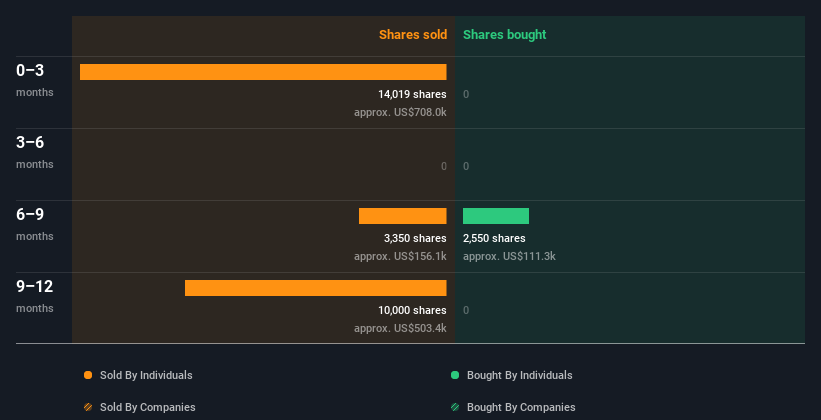This screenshot has height=420, width=821.
Task: Toggle the Sold By Companies legend label
Action: [148, 407]
